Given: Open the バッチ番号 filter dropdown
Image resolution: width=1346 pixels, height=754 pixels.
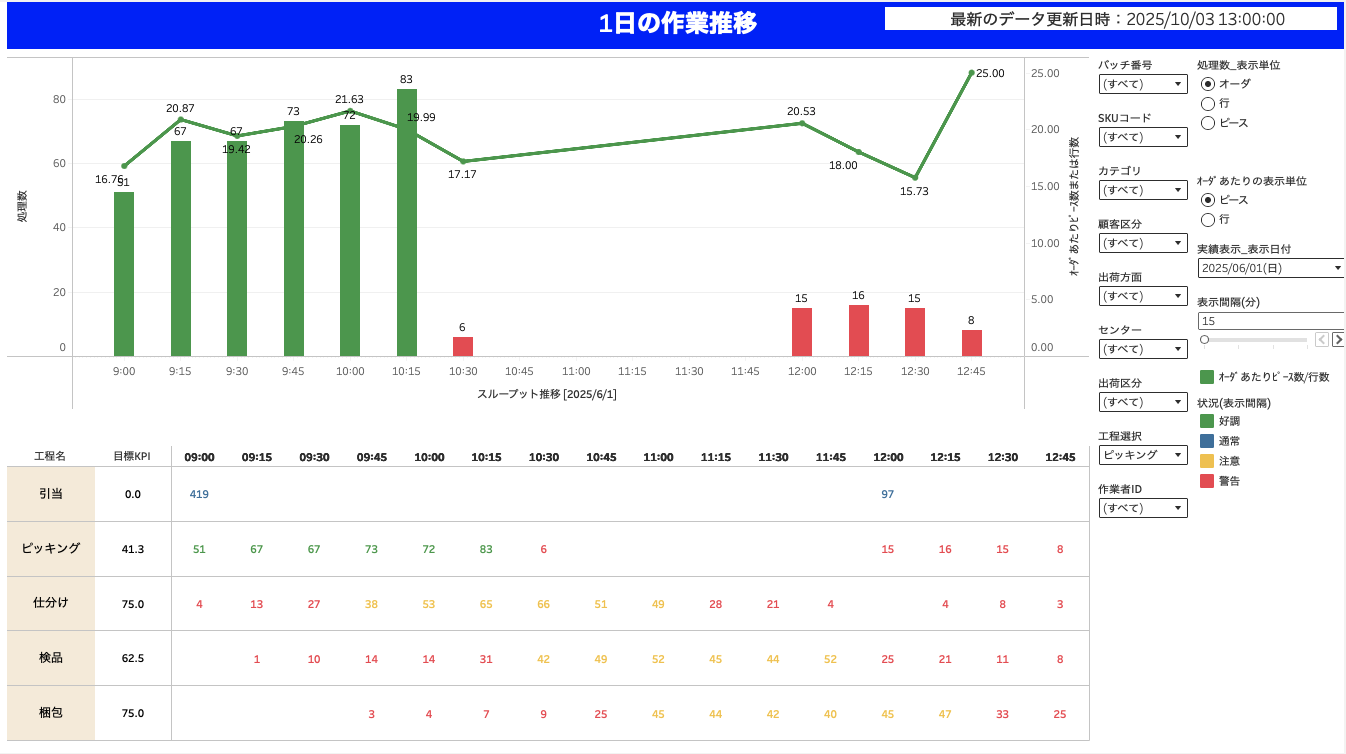Looking at the screenshot, I should 1143,84.
